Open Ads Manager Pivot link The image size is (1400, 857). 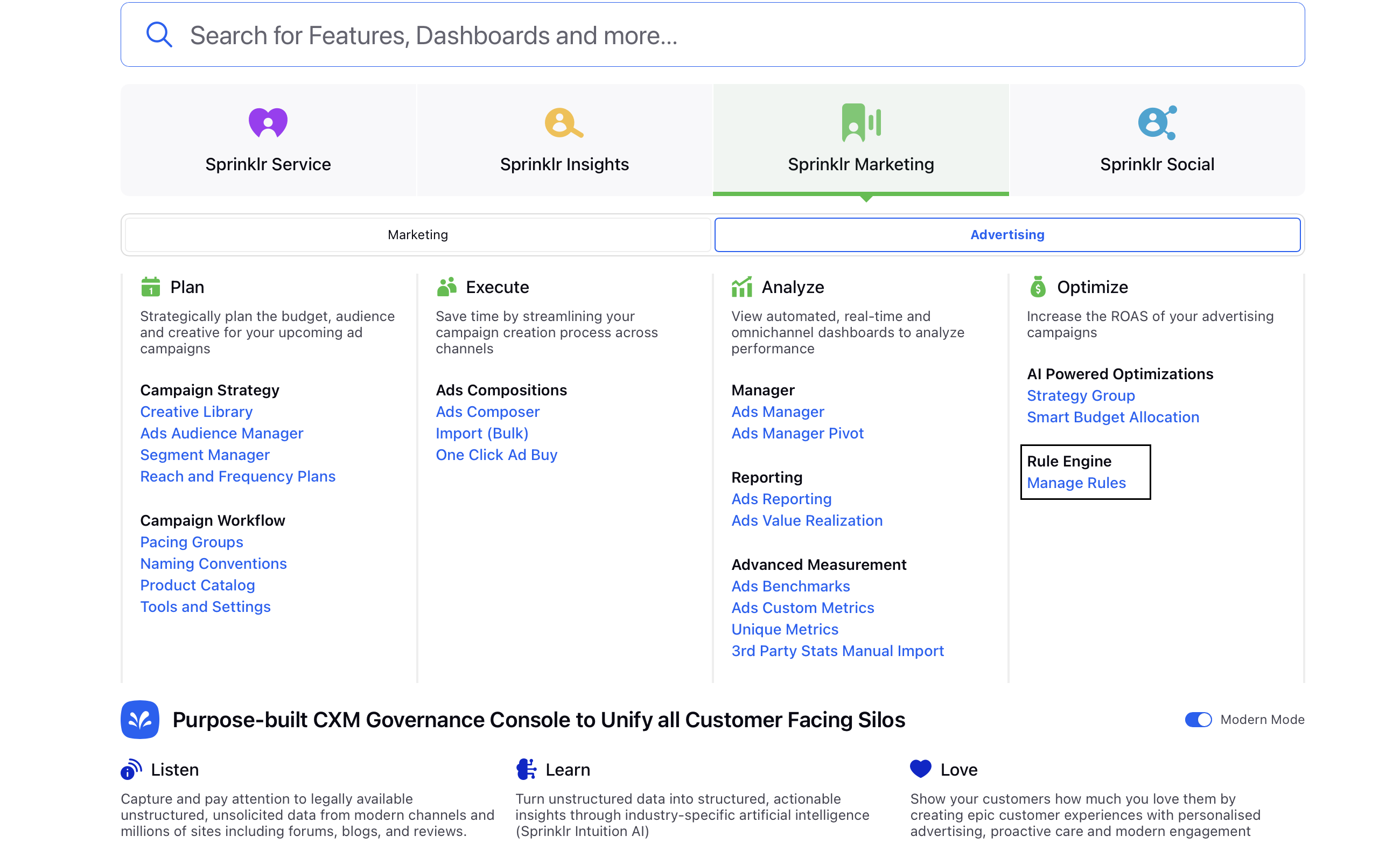point(797,433)
